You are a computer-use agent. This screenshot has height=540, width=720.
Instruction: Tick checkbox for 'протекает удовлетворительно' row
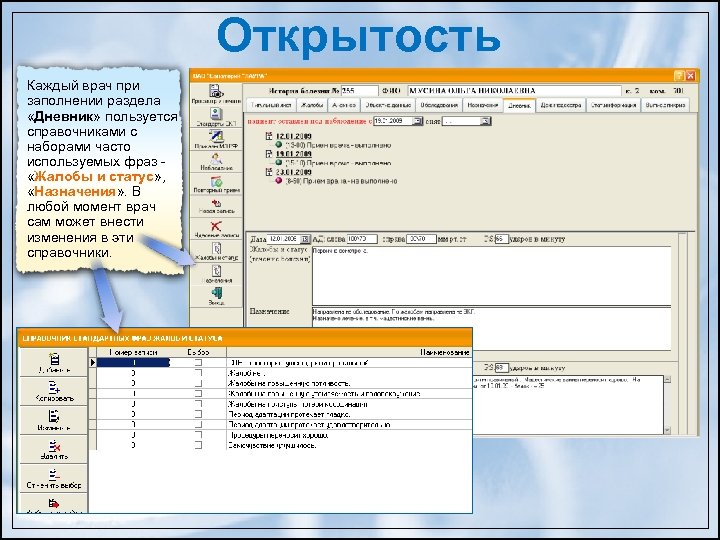click(198, 425)
